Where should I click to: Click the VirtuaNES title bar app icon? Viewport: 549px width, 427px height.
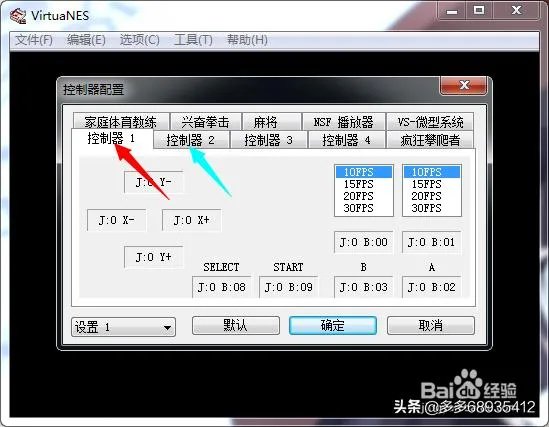point(18,16)
